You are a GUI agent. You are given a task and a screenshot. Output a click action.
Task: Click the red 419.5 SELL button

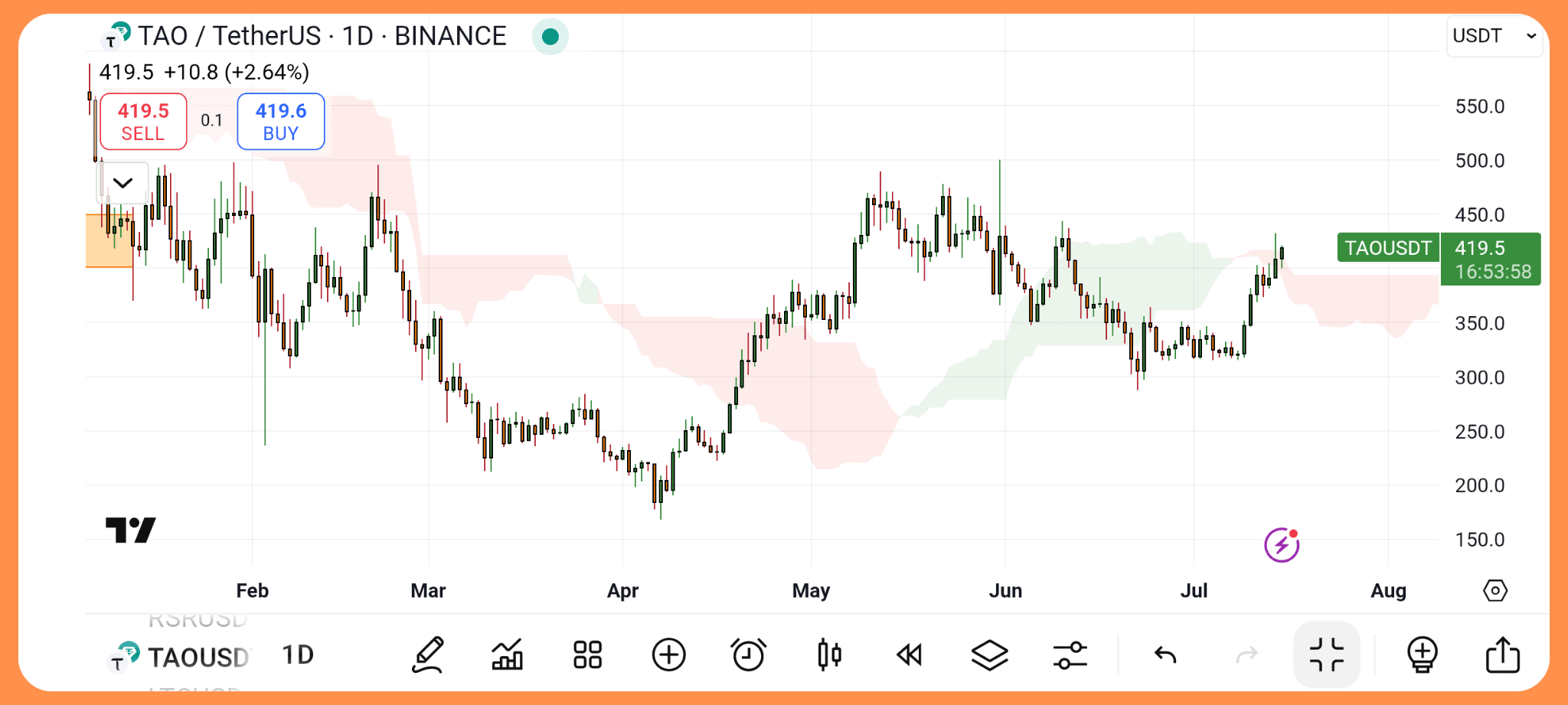coord(143,122)
